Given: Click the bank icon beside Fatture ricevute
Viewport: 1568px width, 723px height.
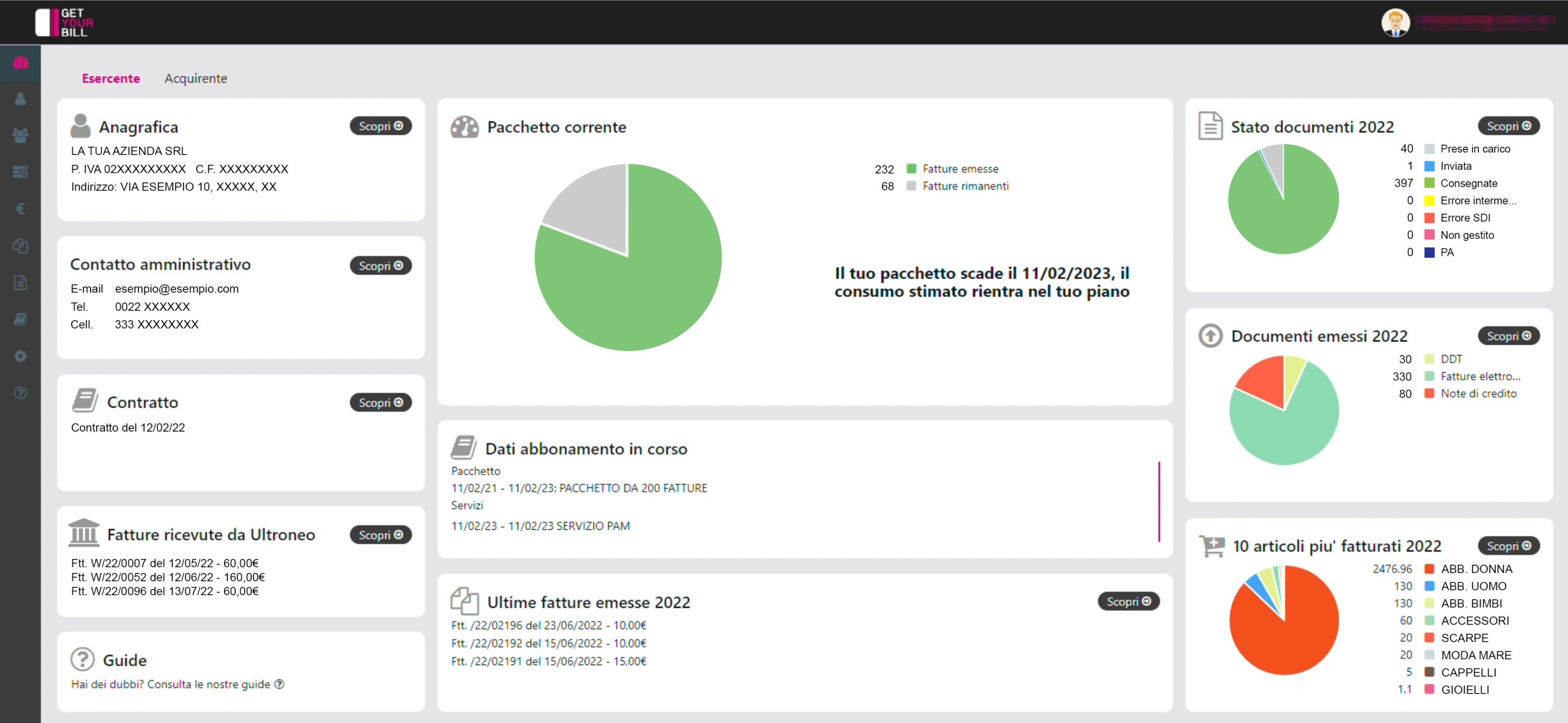Looking at the screenshot, I should coord(84,532).
